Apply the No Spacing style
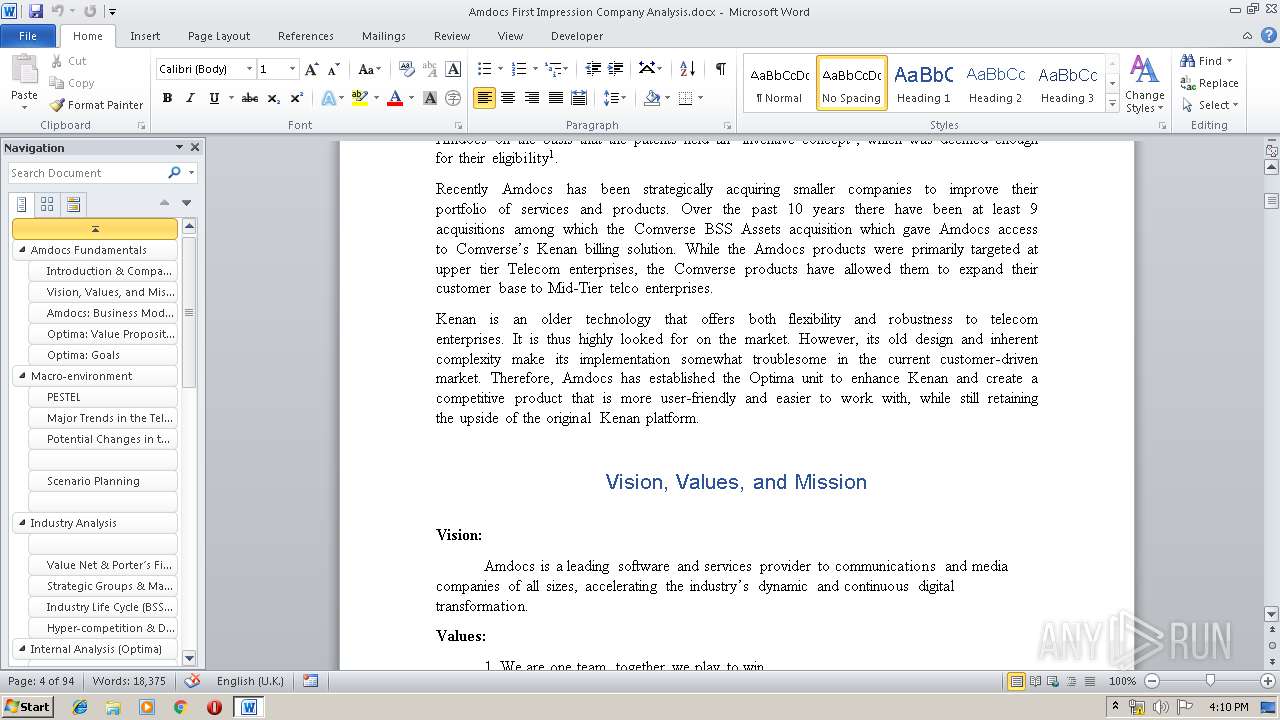Viewport: 1280px width, 720px height. [x=851, y=83]
